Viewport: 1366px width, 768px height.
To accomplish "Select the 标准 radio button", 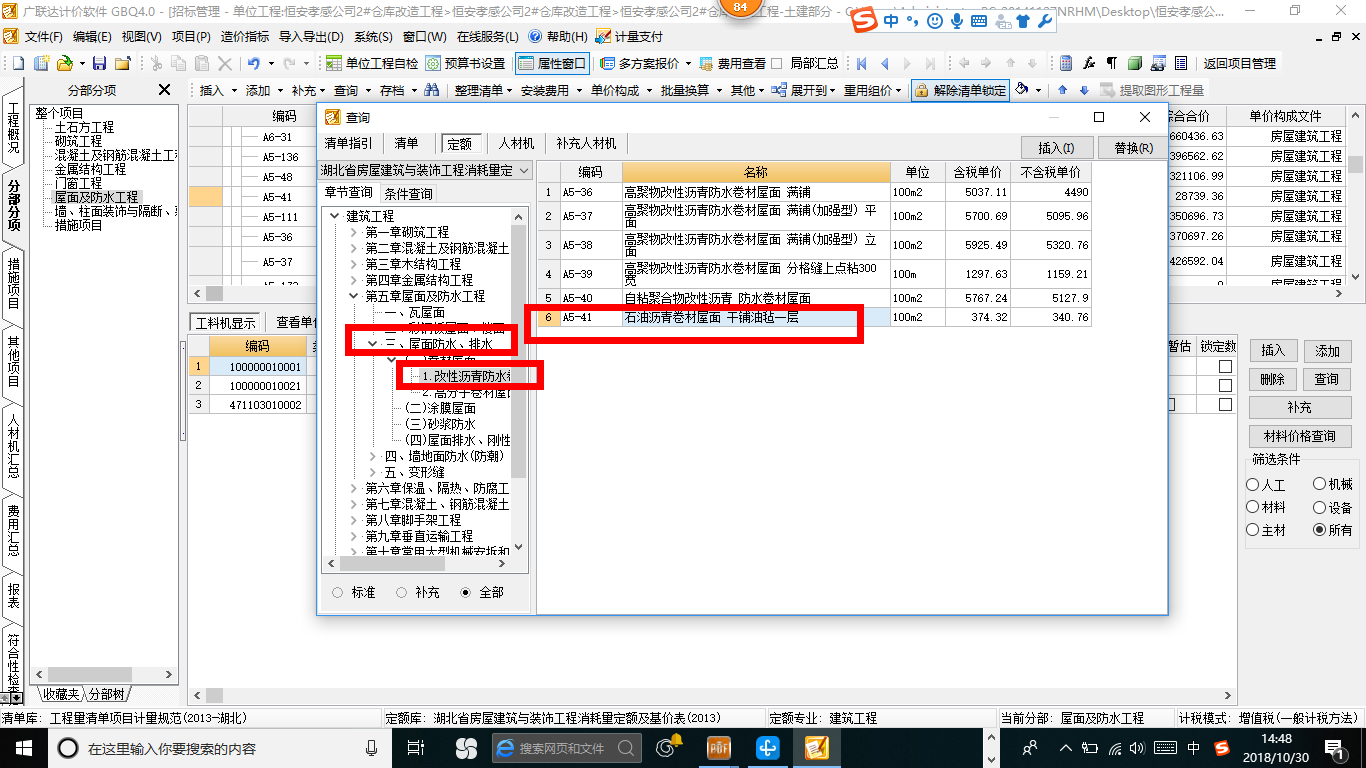I will pyautogui.click(x=337, y=592).
